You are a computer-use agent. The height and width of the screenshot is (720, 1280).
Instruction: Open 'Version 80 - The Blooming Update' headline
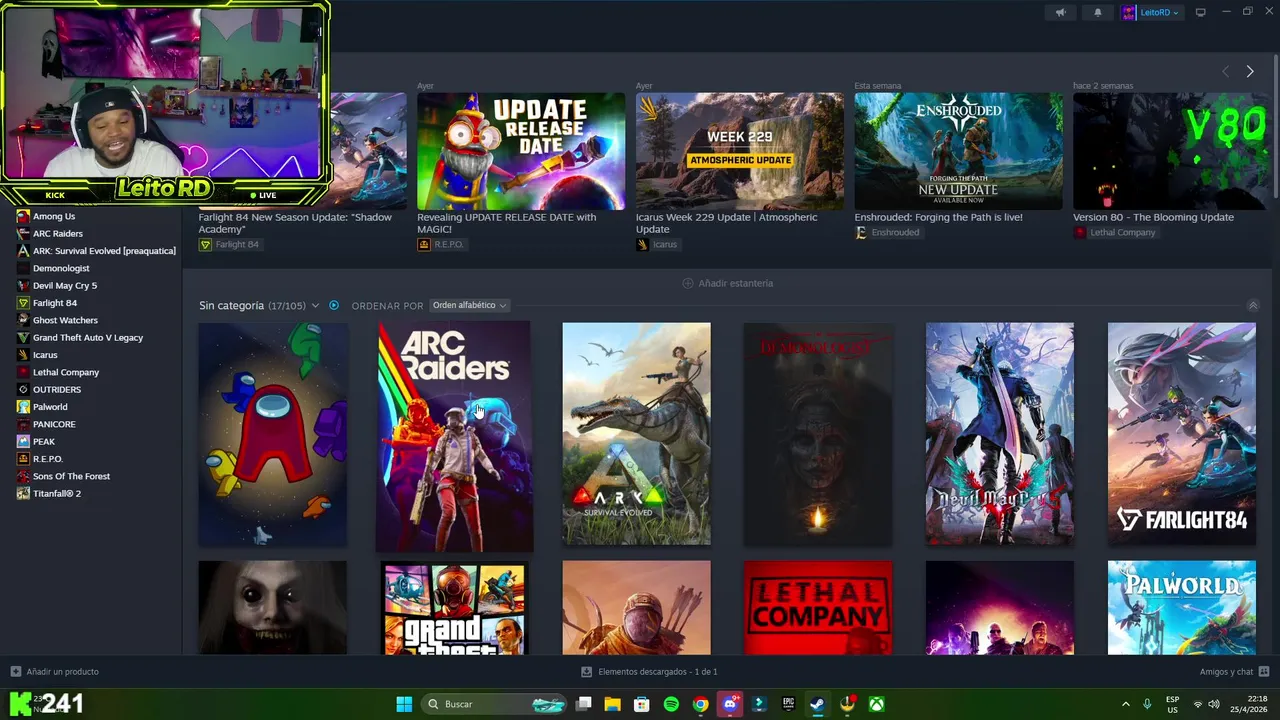[x=1153, y=217]
